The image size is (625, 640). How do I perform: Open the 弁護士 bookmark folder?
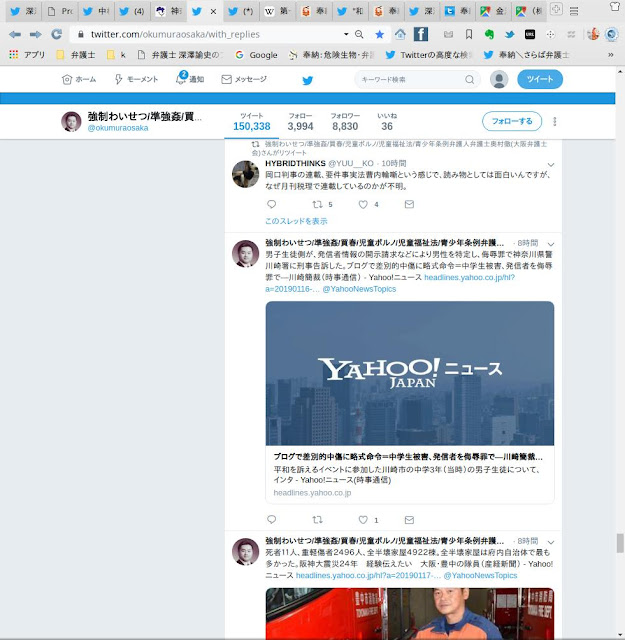tap(76, 55)
